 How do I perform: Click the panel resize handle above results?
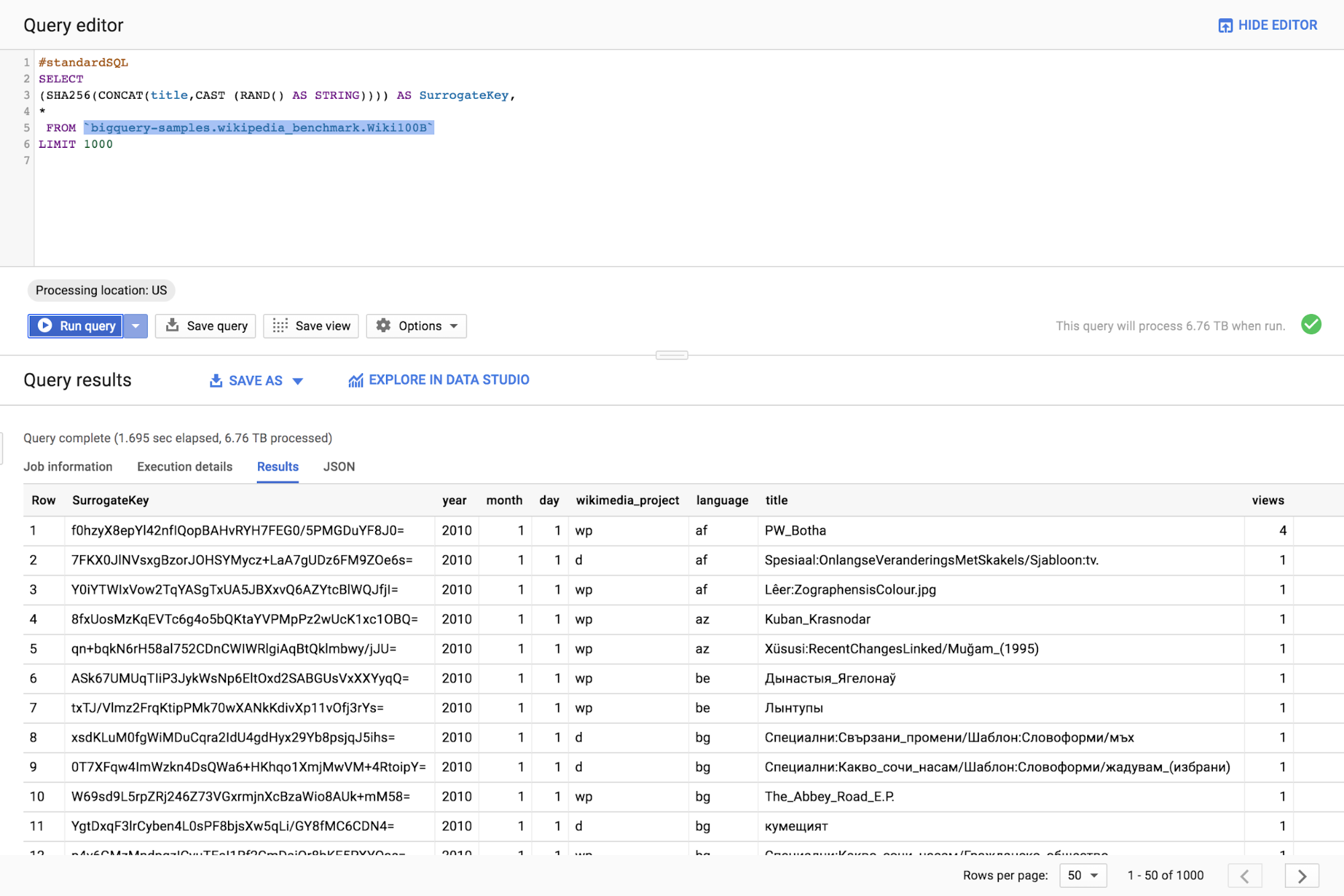click(x=672, y=355)
